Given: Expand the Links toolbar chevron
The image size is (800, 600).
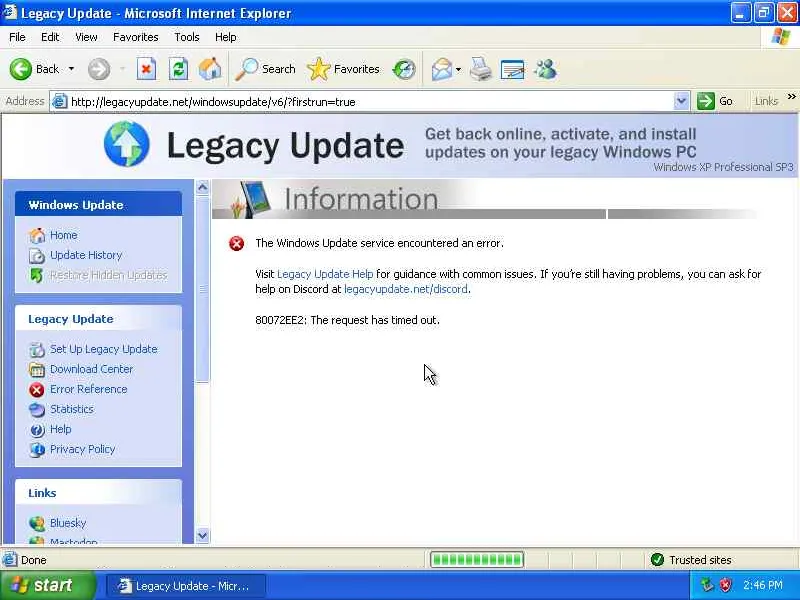Looking at the screenshot, I should pos(791,96).
